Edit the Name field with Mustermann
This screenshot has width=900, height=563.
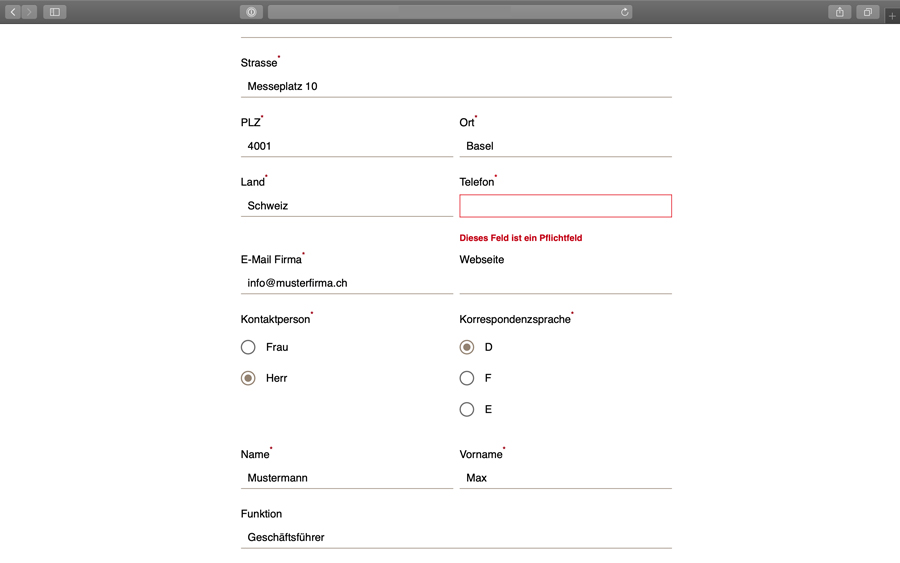point(347,477)
